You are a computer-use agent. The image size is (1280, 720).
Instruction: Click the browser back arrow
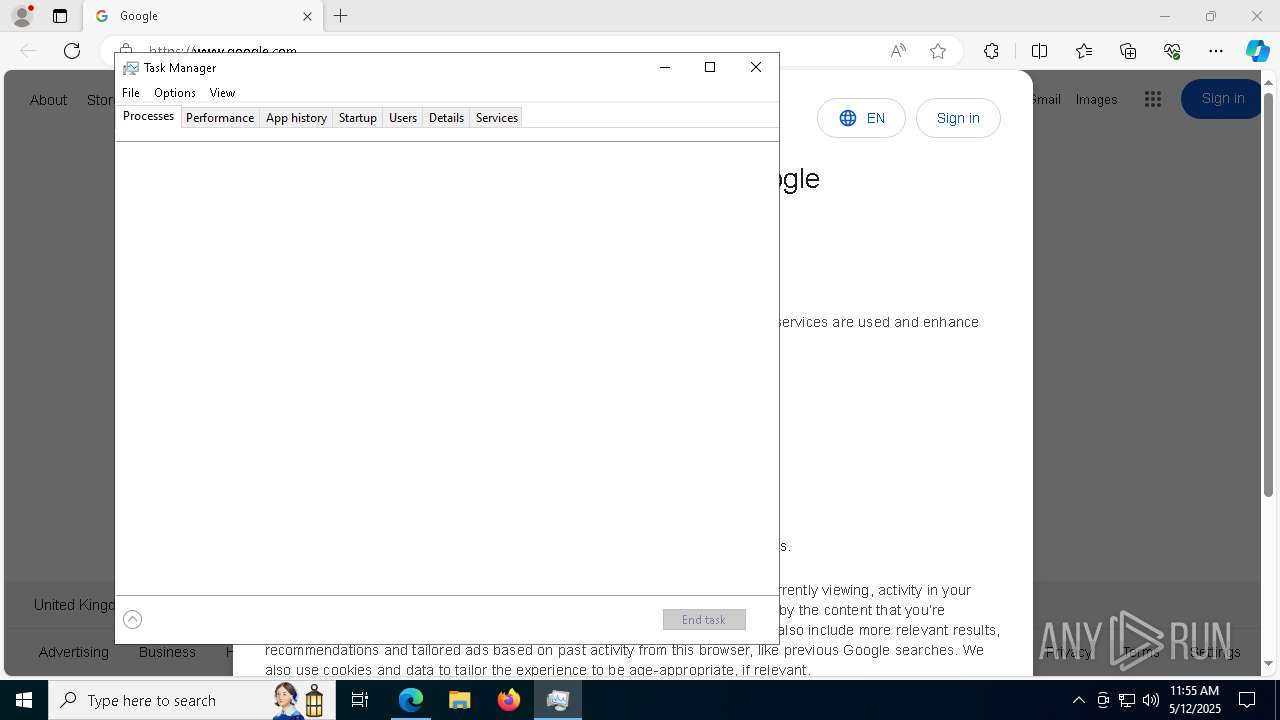(x=28, y=51)
